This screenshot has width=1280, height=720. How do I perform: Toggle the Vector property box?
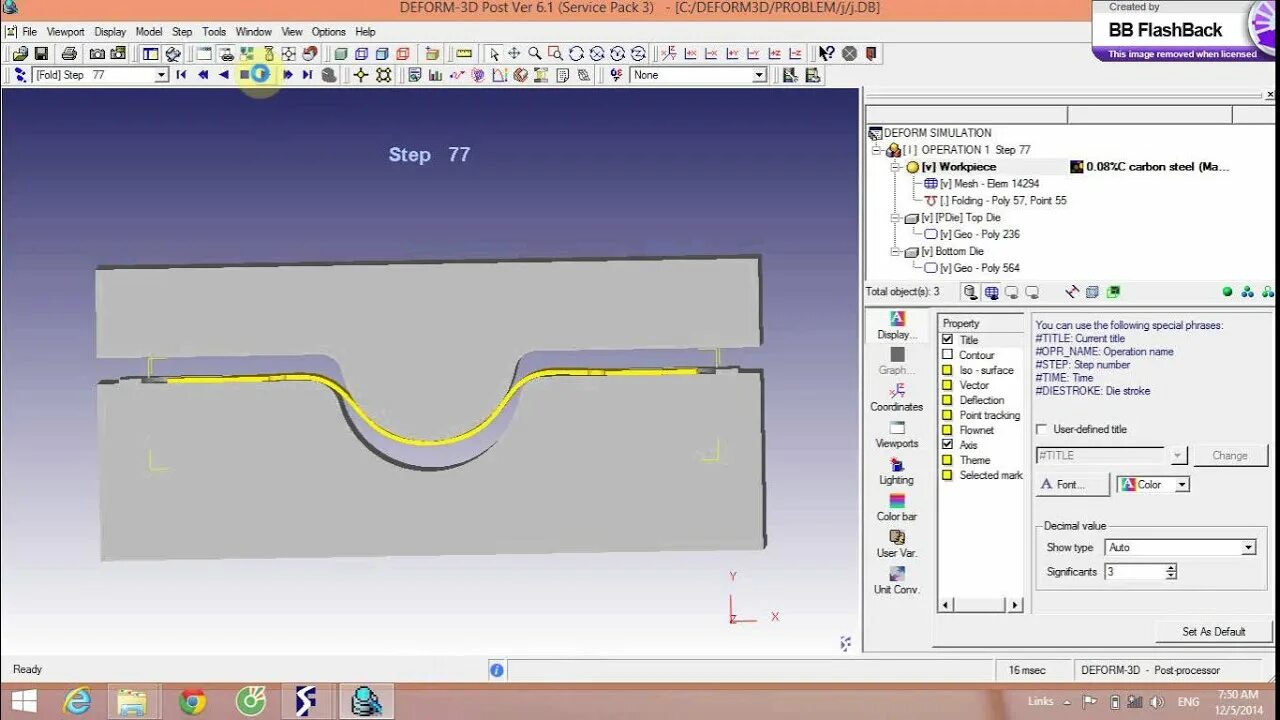pyautogui.click(x=947, y=385)
